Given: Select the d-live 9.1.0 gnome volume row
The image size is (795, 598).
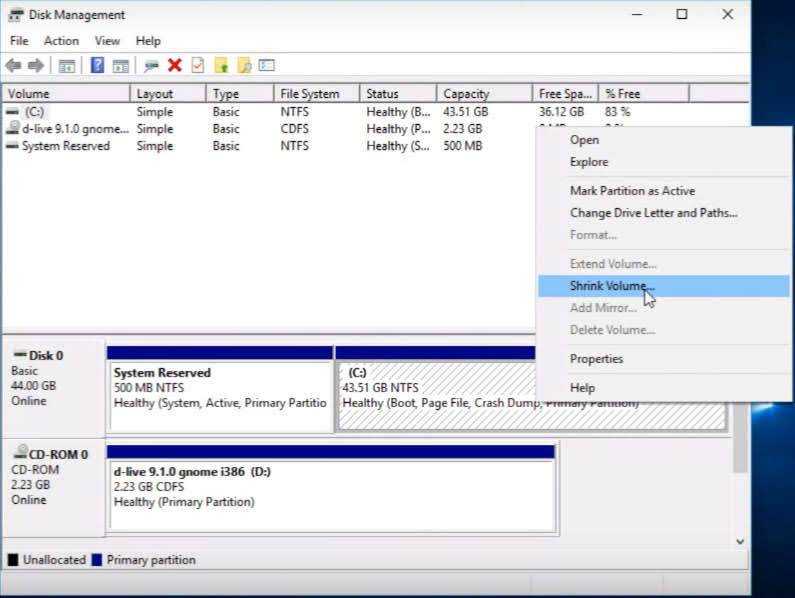Looking at the screenshot, I should (75, 129).
